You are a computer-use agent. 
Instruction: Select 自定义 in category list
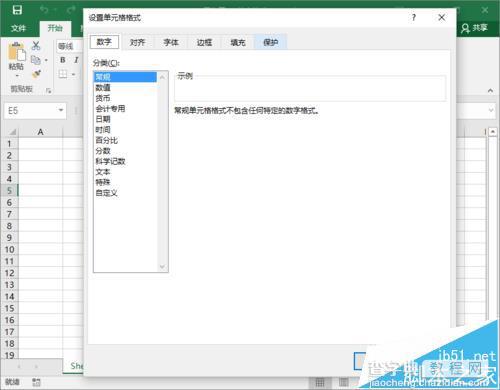pos(125,193)
